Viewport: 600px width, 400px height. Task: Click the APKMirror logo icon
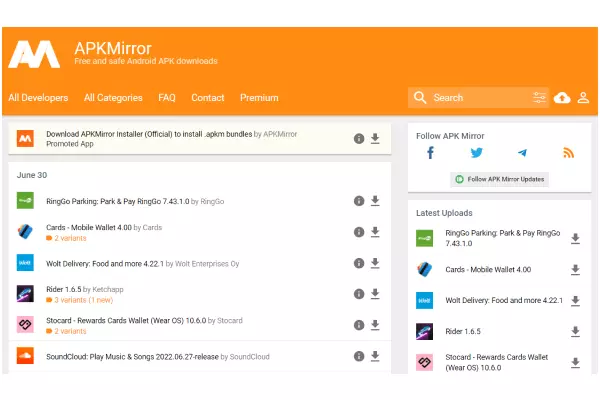click(34, 54)
